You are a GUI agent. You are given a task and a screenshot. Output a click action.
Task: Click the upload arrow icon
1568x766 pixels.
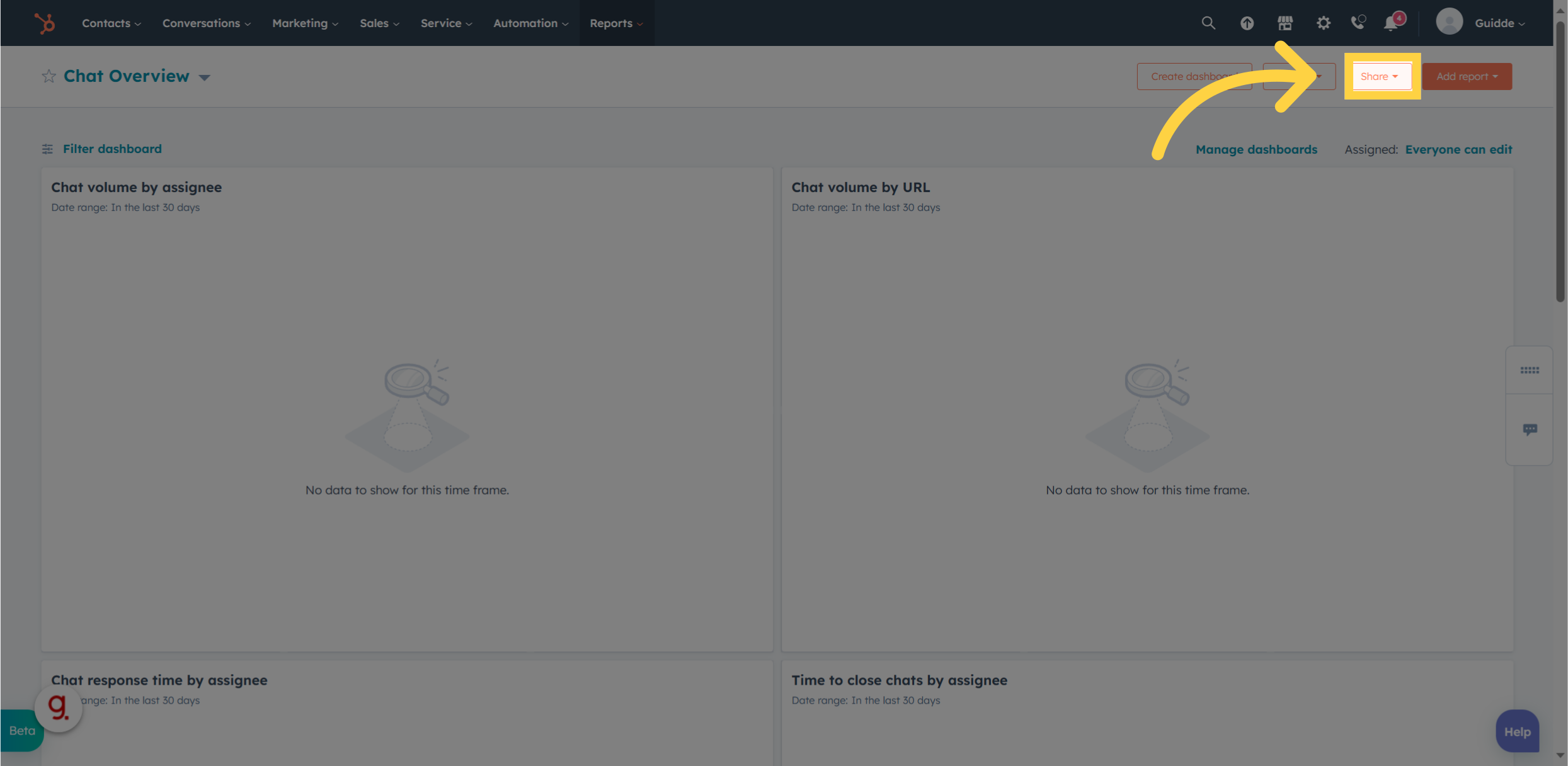point(1247,23)
